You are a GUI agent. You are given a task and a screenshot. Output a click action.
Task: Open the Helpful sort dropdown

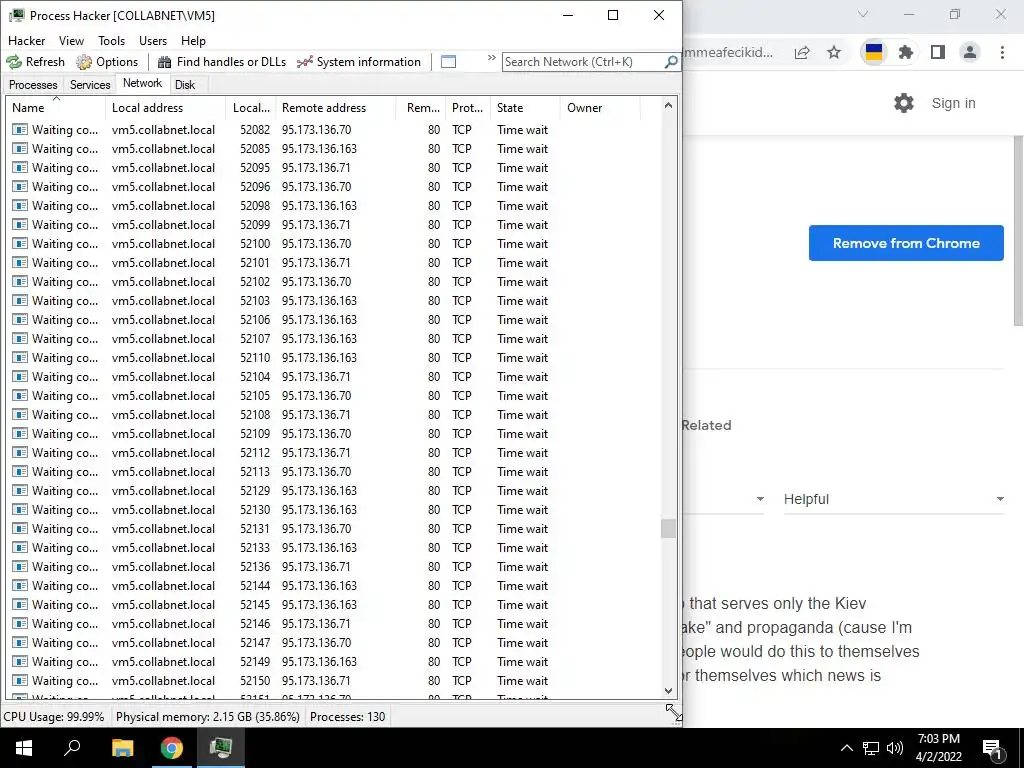coord(893,500)
